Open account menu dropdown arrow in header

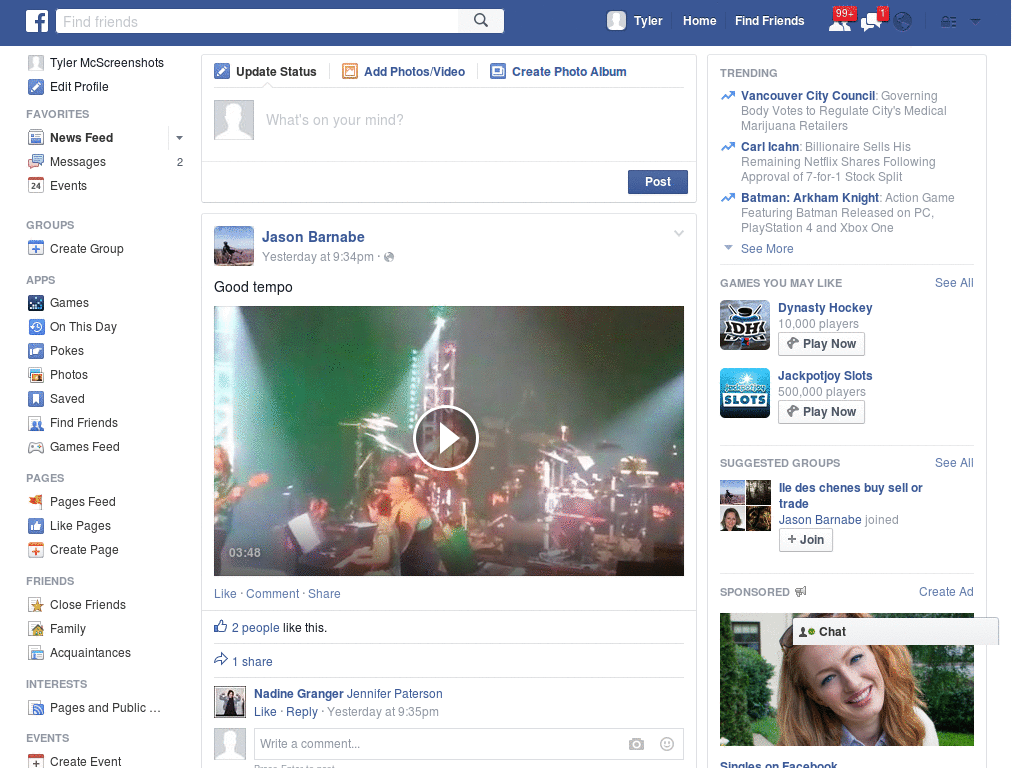(976, 22)
